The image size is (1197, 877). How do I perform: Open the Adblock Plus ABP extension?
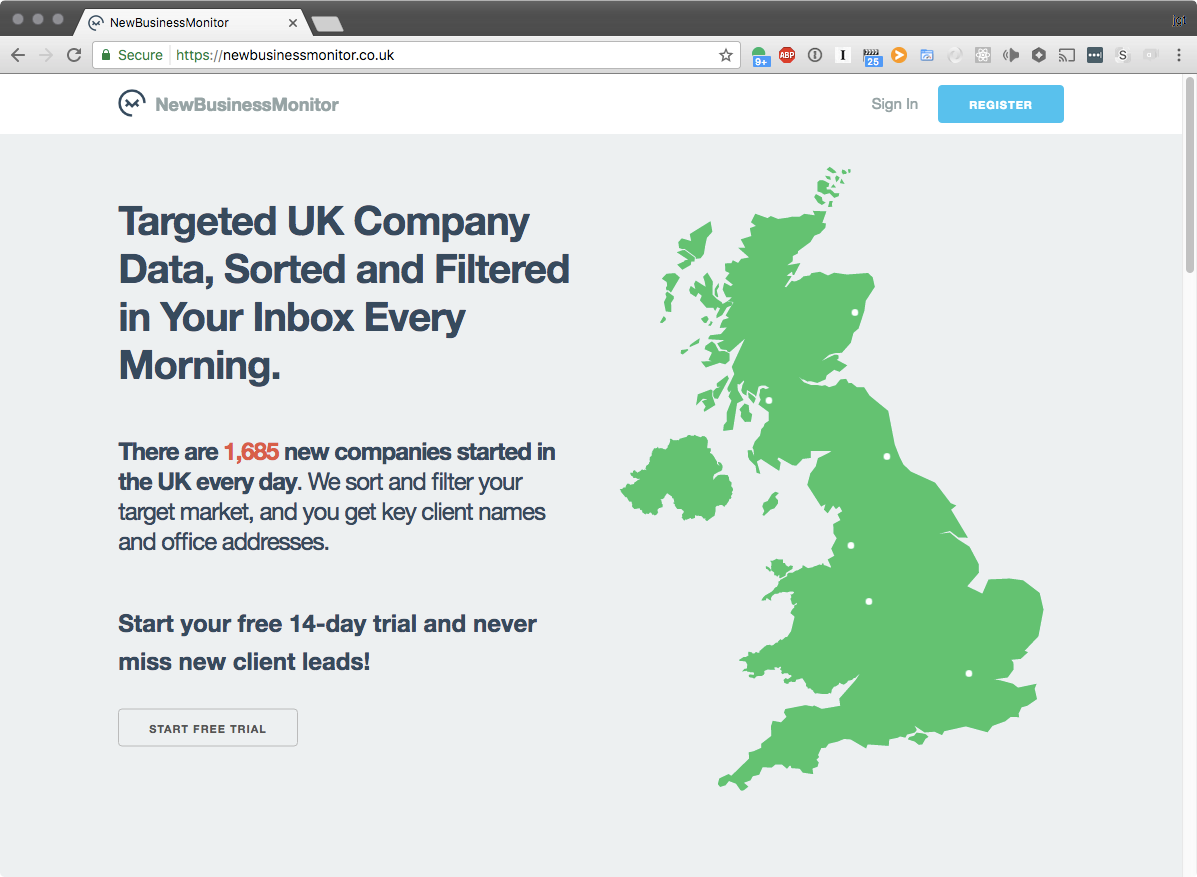point(787,55)
